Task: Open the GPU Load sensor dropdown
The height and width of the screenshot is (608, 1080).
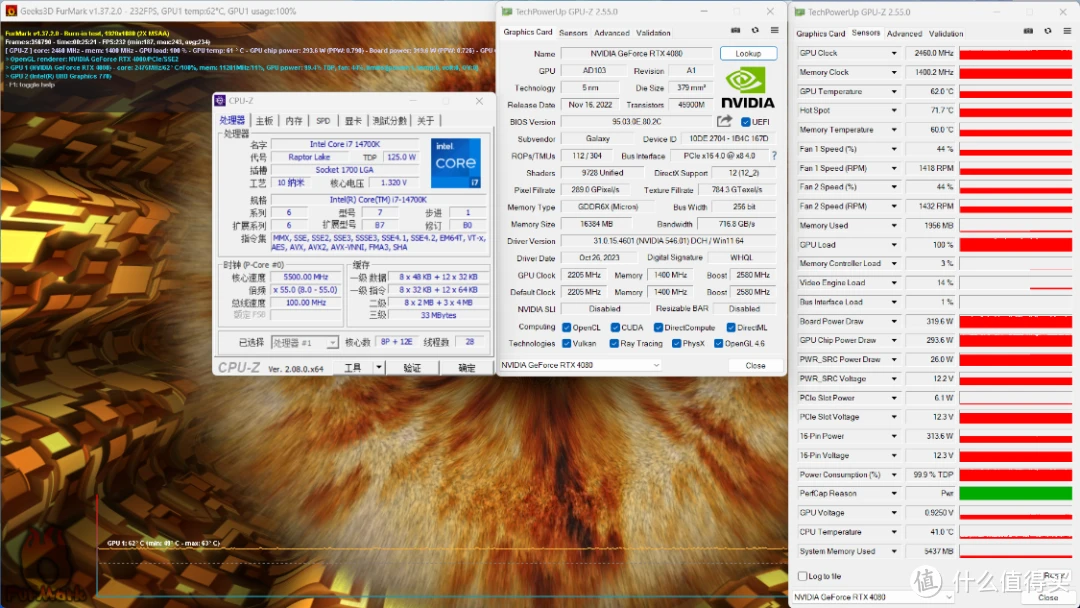Action: point(894,244)
